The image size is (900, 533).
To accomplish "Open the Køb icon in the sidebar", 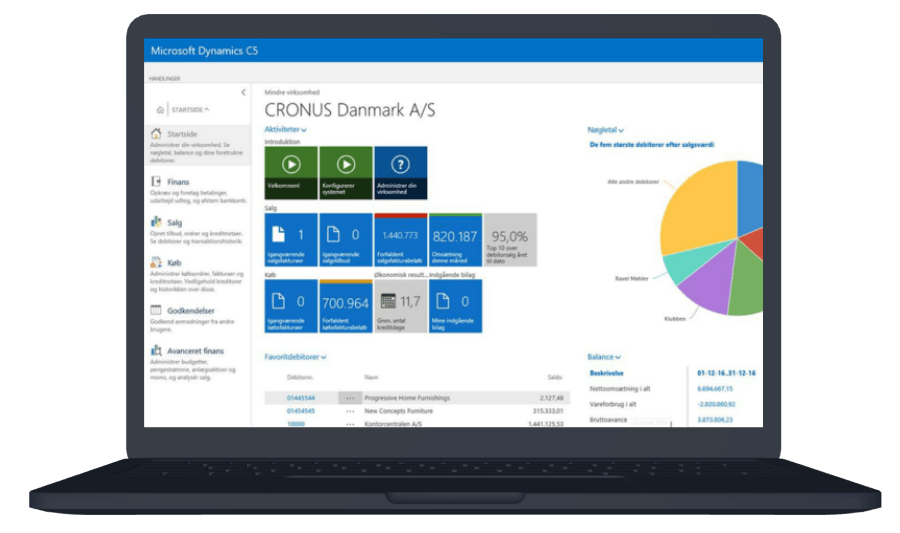I will click(x=156, y=262).
